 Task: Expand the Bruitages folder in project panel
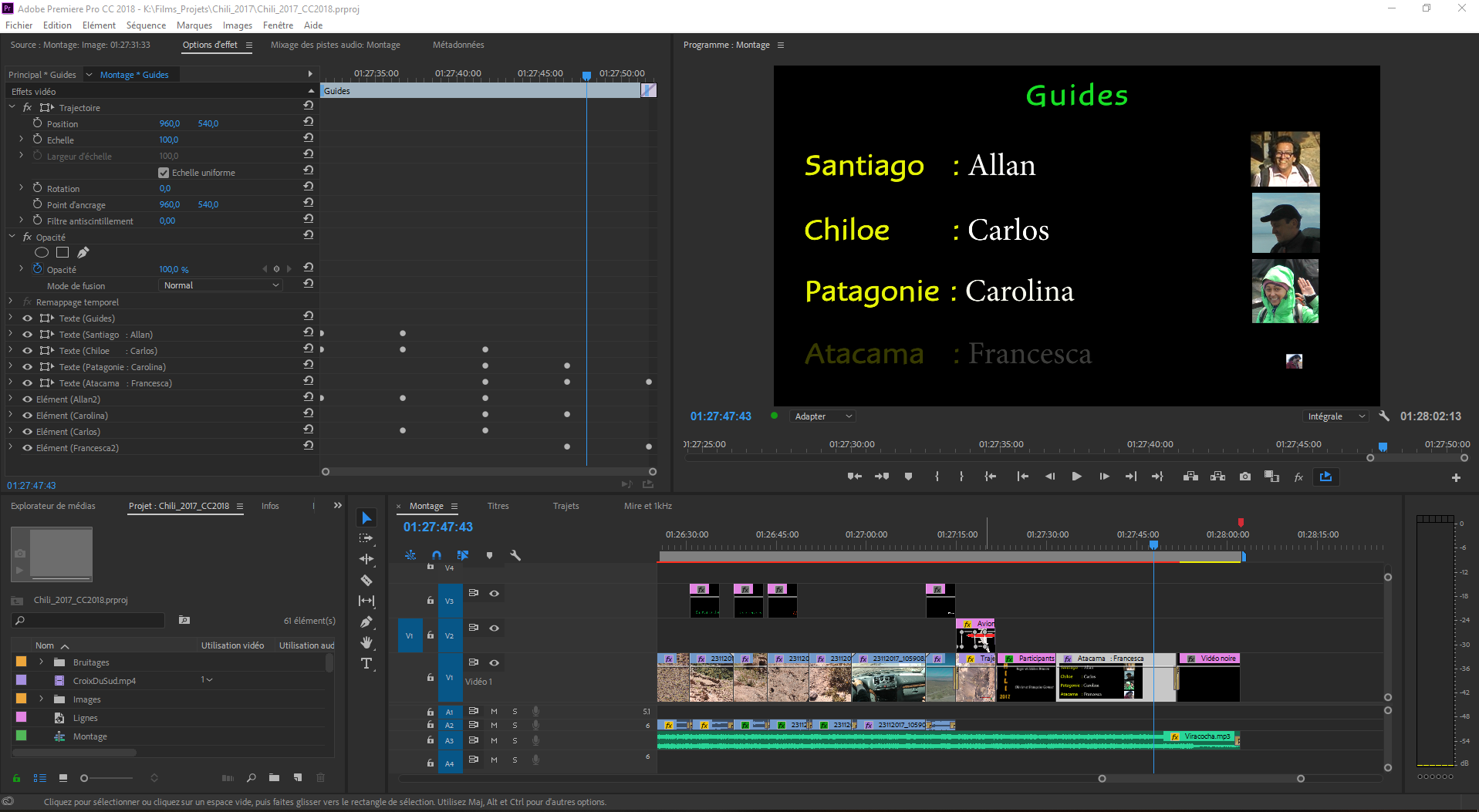(x=42, y=662)
